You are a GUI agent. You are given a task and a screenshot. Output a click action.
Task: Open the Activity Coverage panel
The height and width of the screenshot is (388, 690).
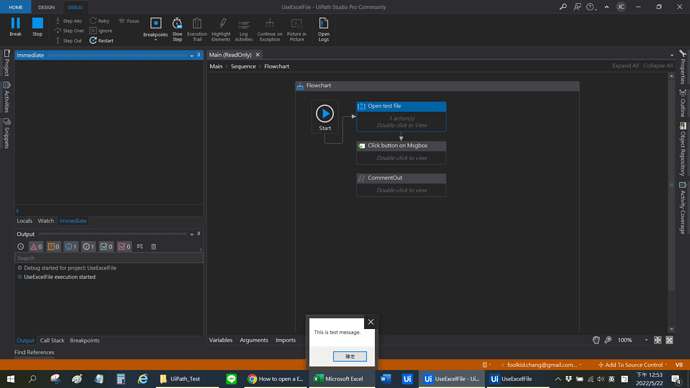683,208
